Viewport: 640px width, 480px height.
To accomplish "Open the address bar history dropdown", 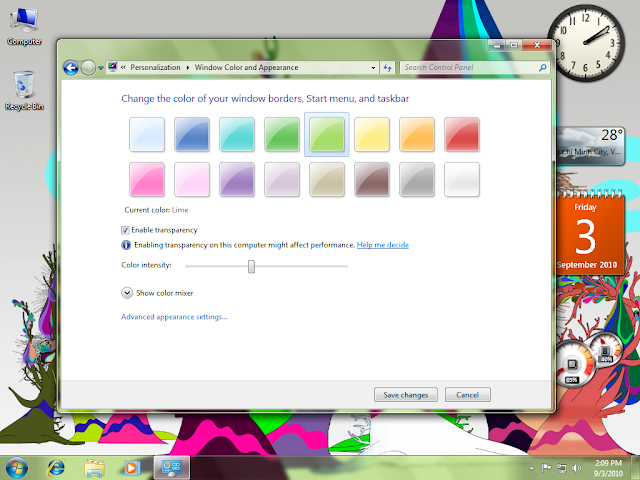I will click(x=373, y=68).
